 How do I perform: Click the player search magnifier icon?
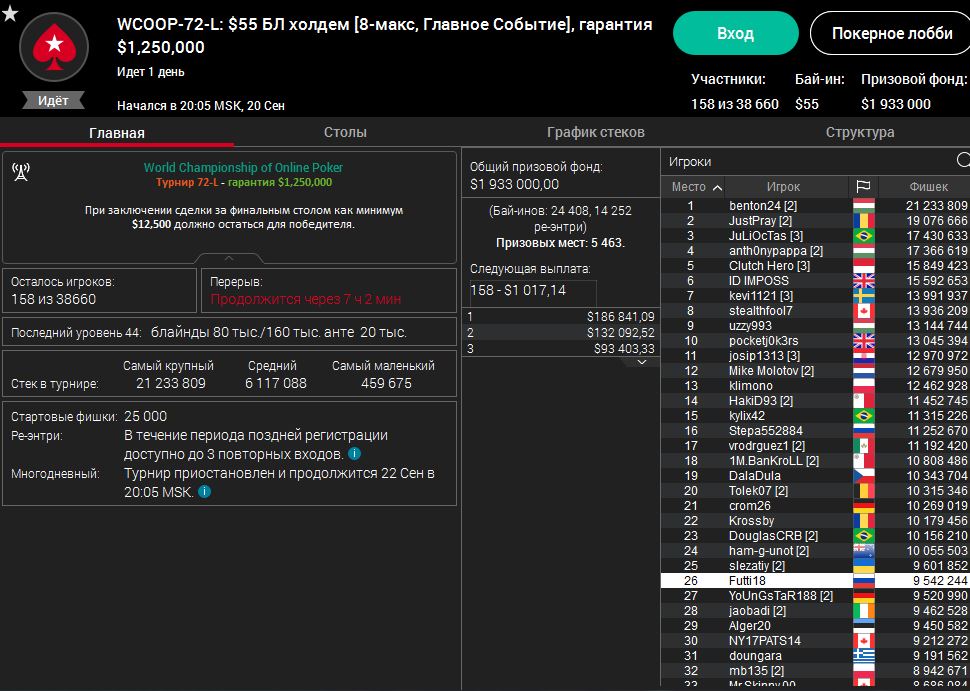(x=963, y=161)
